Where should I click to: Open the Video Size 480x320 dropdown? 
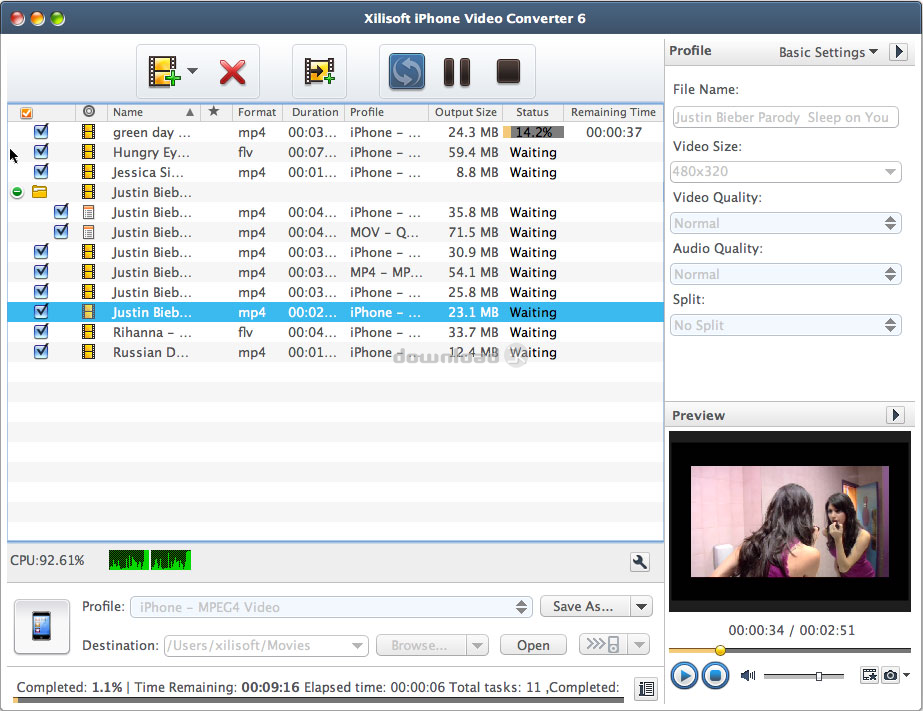786,171
